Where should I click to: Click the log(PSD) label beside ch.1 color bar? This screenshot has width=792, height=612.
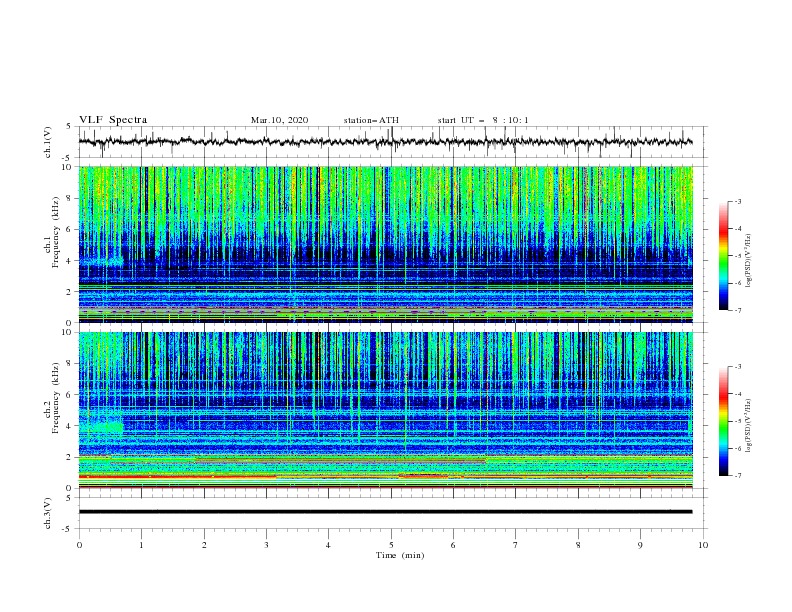[x=749, y=261]
